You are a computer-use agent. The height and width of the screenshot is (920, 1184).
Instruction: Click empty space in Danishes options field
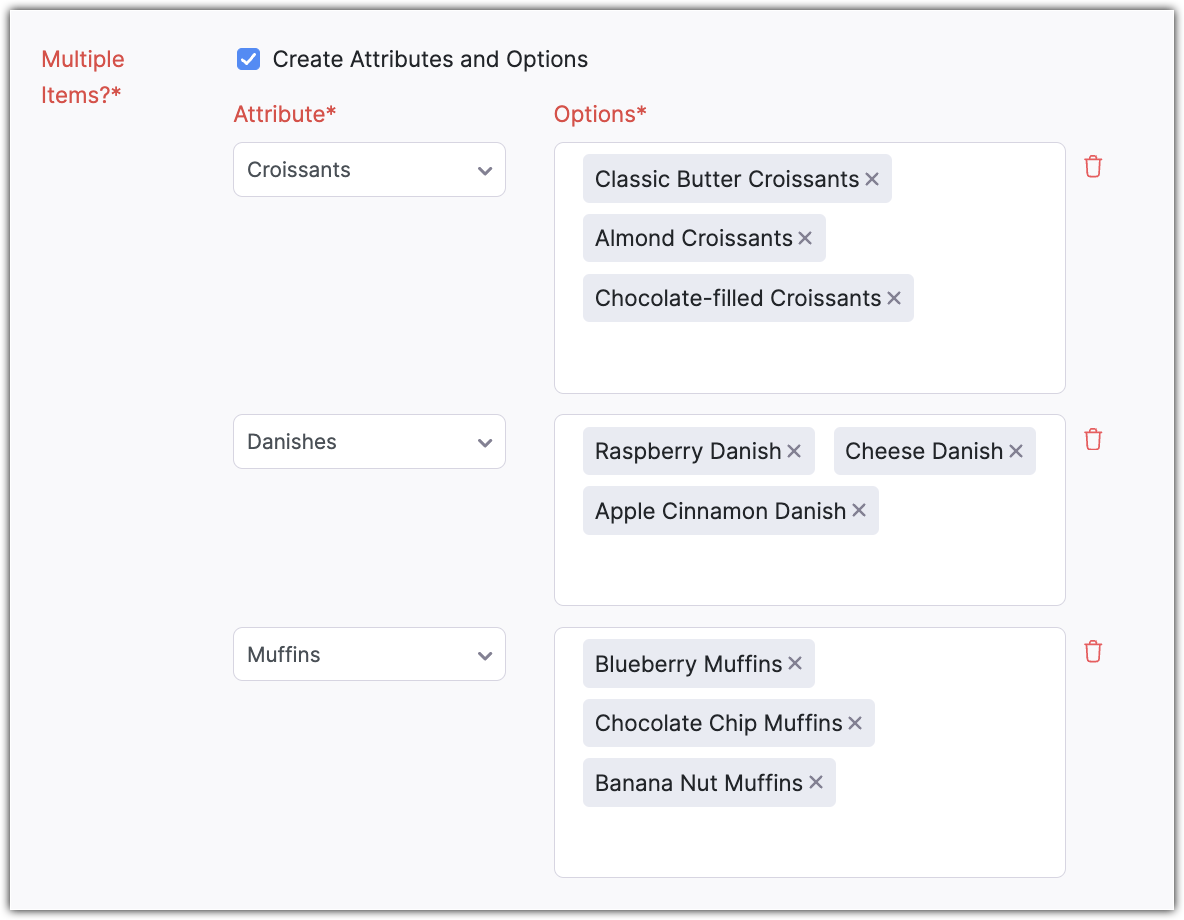point(810,570)
